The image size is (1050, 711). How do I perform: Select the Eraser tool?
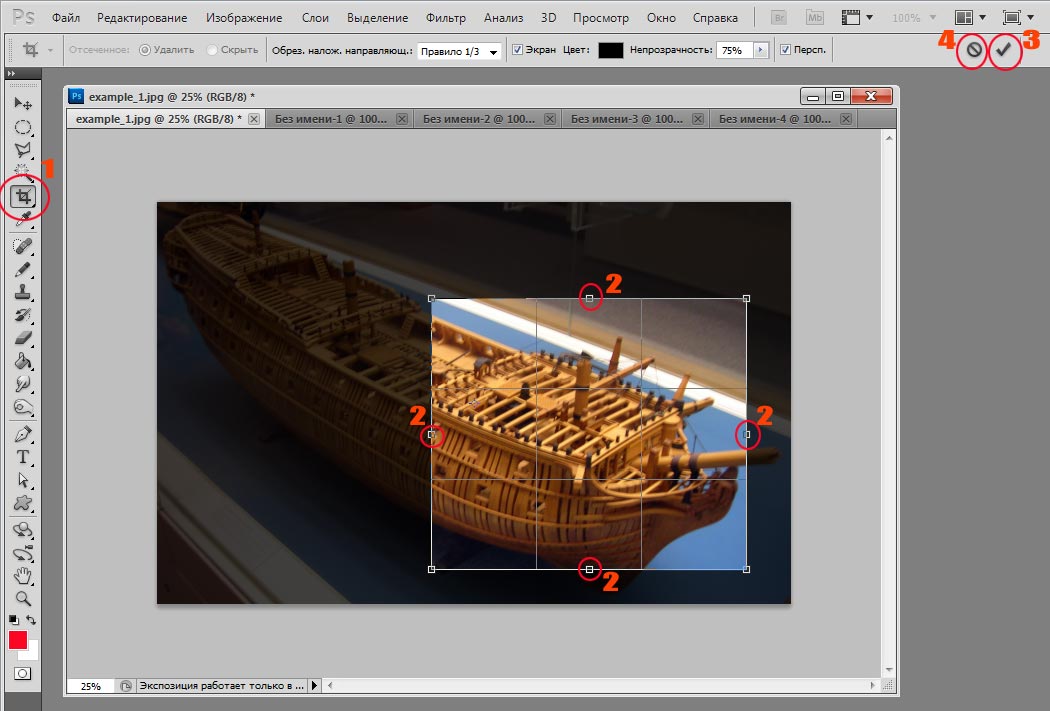[x=22, y=338]
